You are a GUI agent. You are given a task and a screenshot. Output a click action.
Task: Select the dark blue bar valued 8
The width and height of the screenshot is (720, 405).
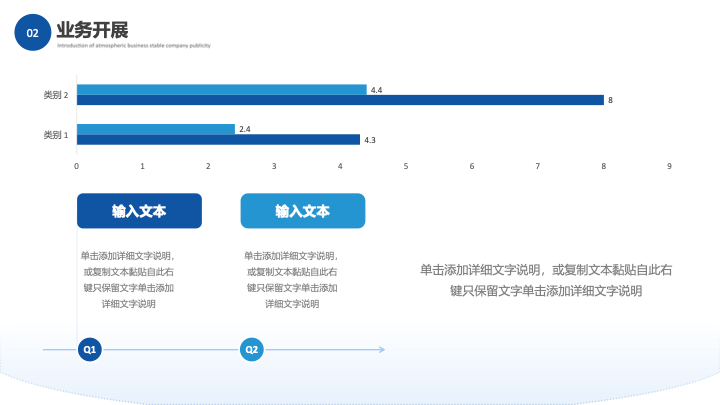(x=340, y=100)
